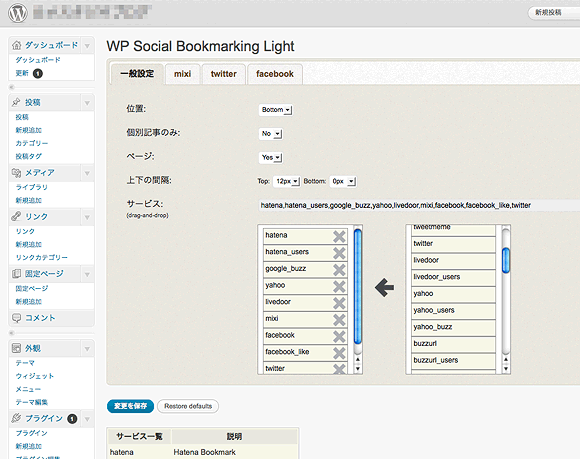Image resolution: width=580 pixels, height=459 pixels.
Task: Click the サービス text input field
Action: [x=420, y=205]
